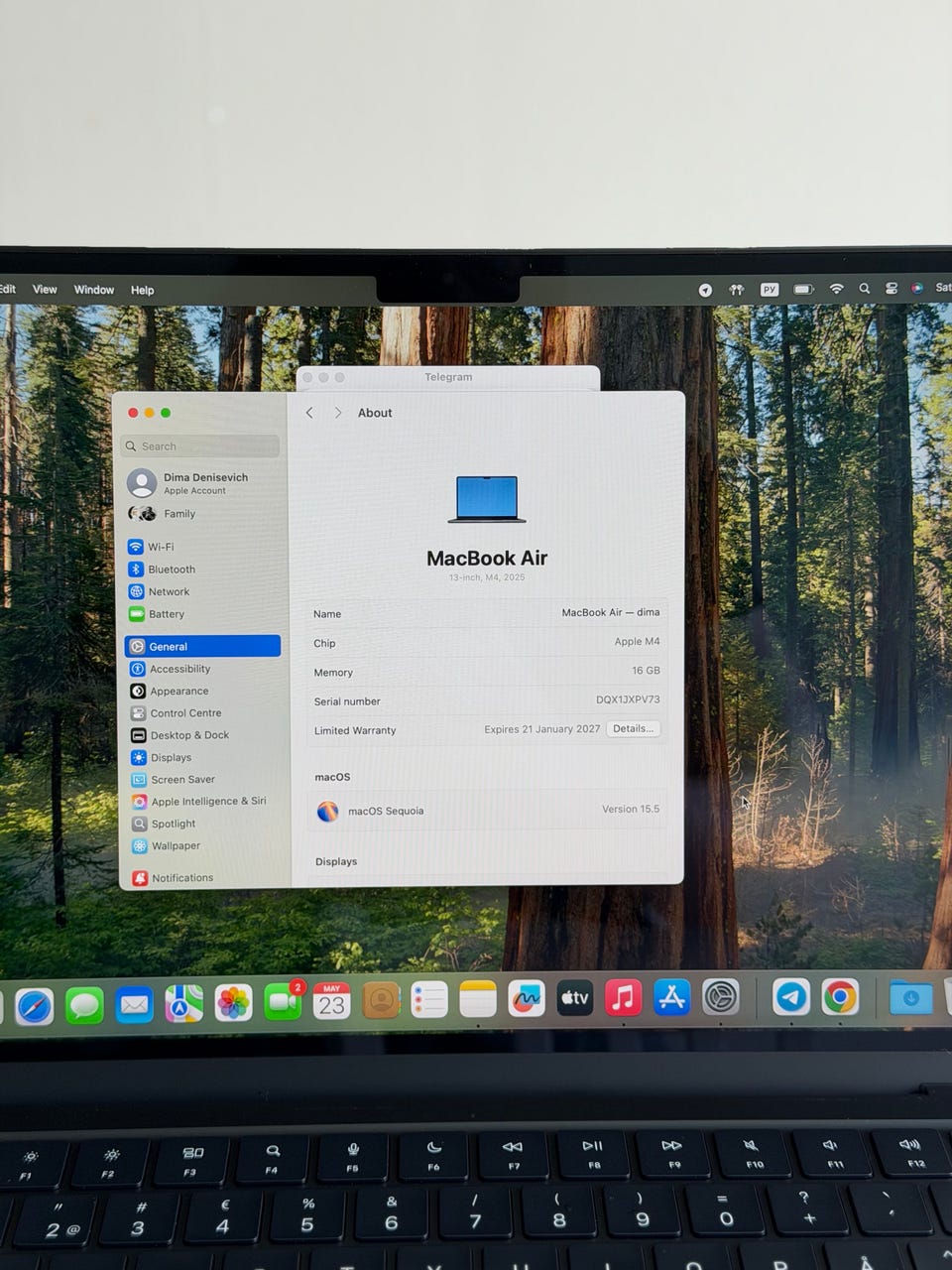This screenshot has width=952, height=1270.
Task: Go back using the left chevron beside About
Action: coord(309,413)
